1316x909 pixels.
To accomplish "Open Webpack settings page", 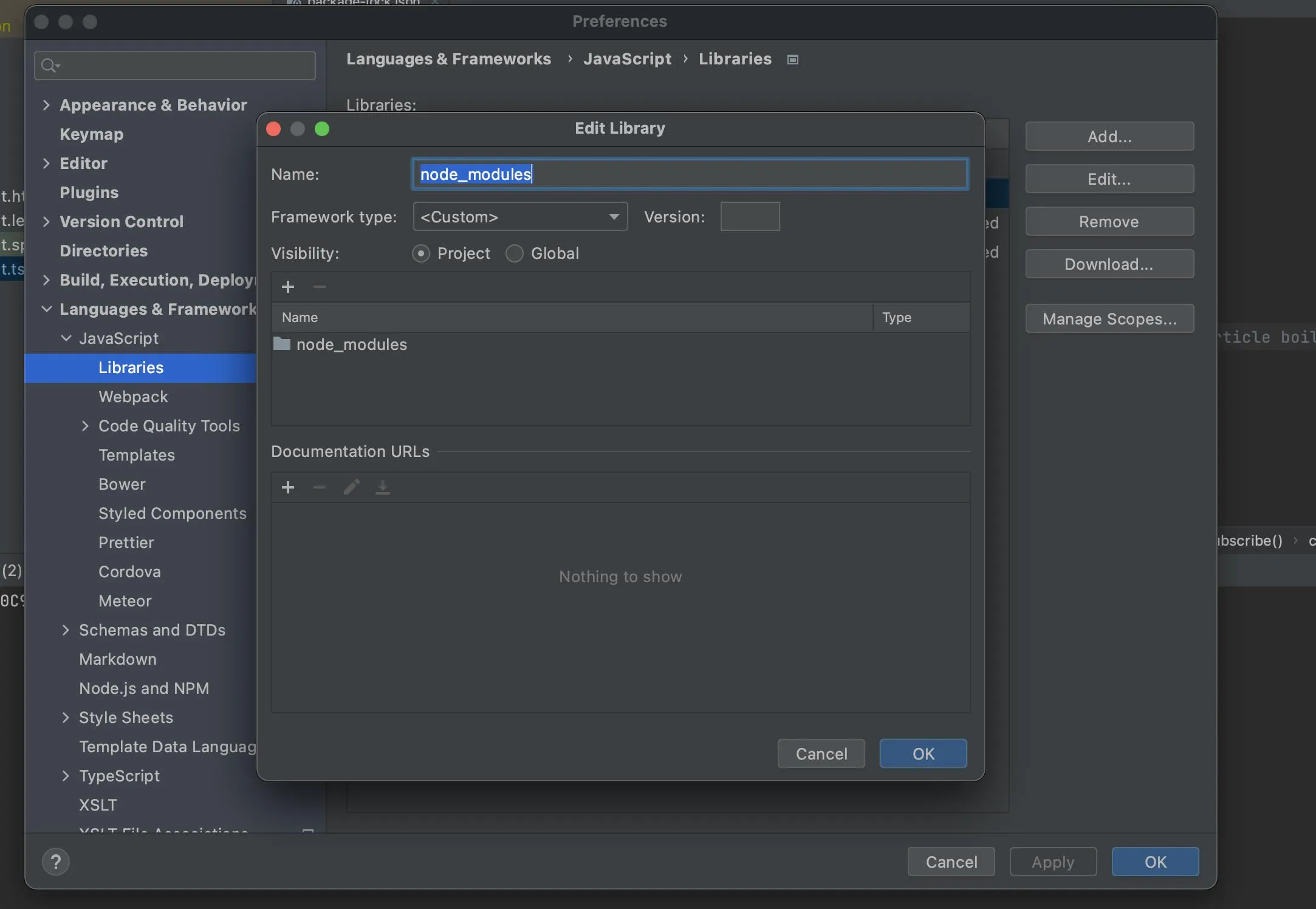I will [x=133, y=397].
